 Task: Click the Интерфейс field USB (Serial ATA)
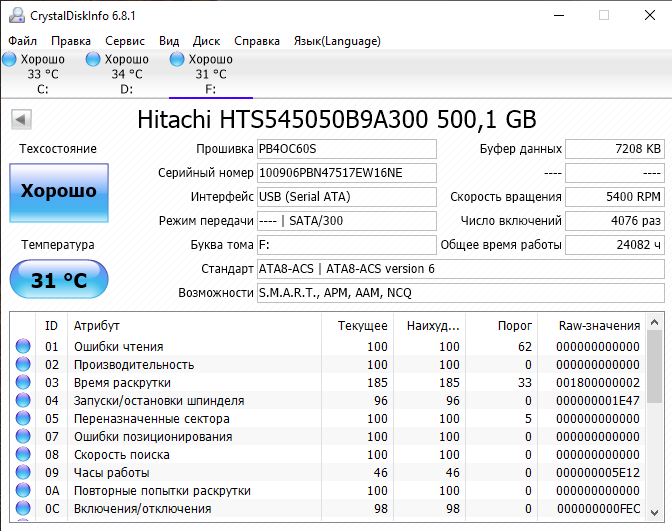pos(347,197)
